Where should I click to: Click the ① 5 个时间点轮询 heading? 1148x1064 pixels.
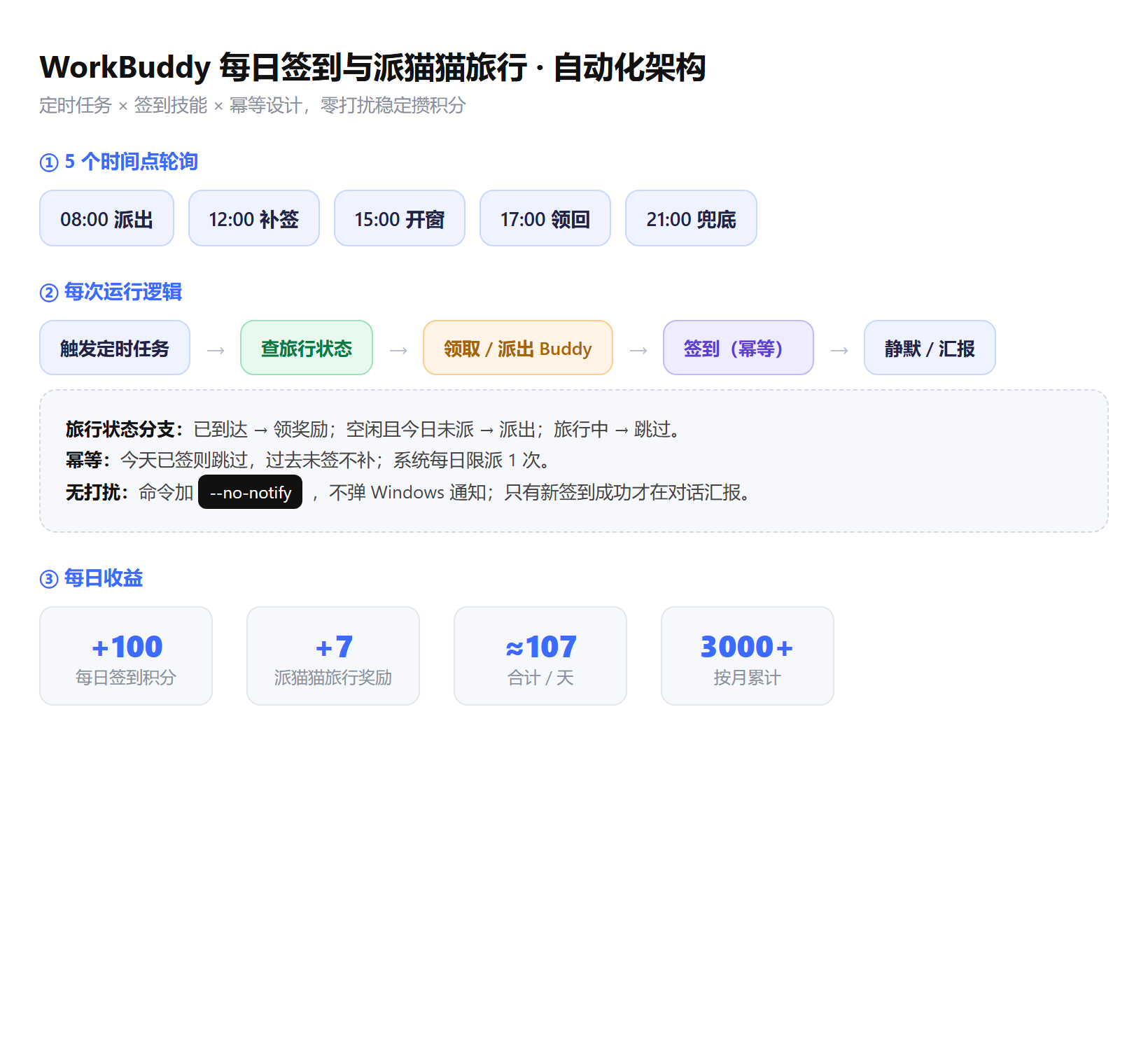click(x=119, y=162)
